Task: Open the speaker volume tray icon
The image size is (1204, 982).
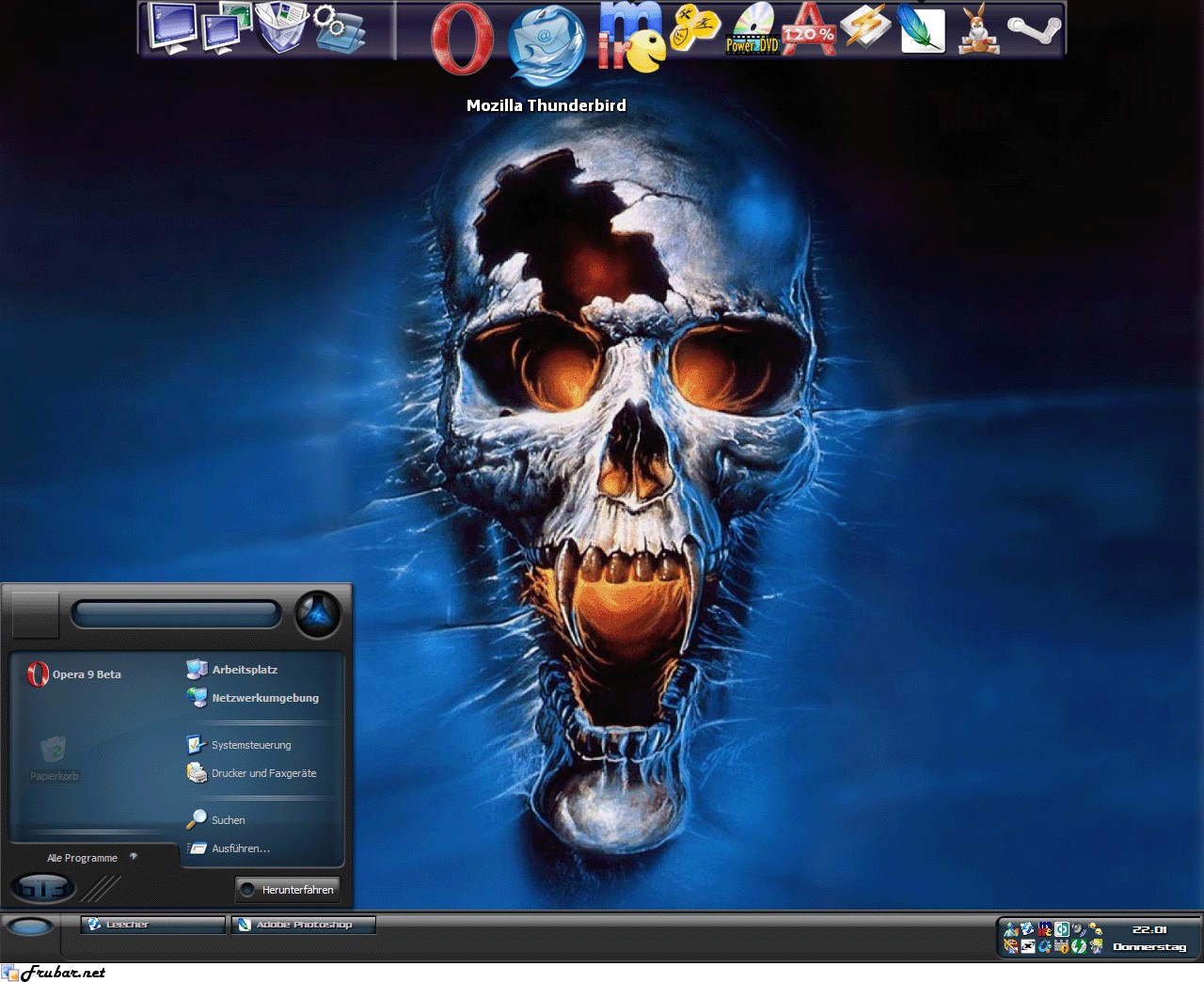Action: point(1079,929)
